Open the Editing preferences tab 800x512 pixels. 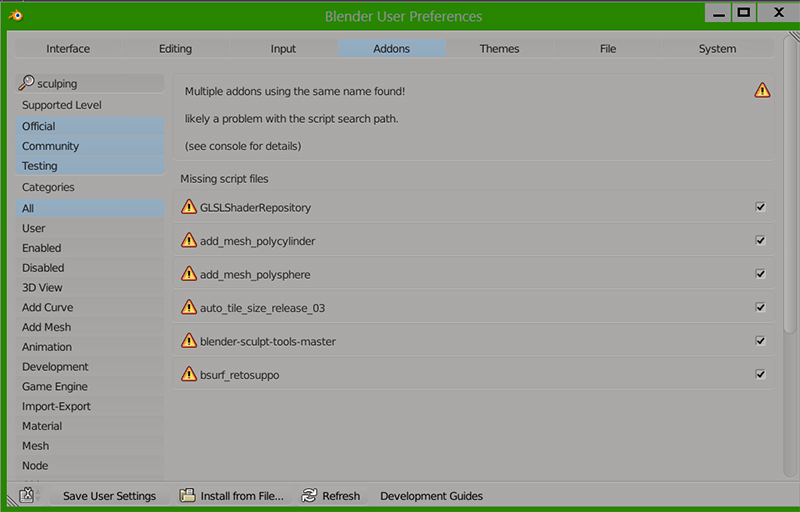coord(176,48)
